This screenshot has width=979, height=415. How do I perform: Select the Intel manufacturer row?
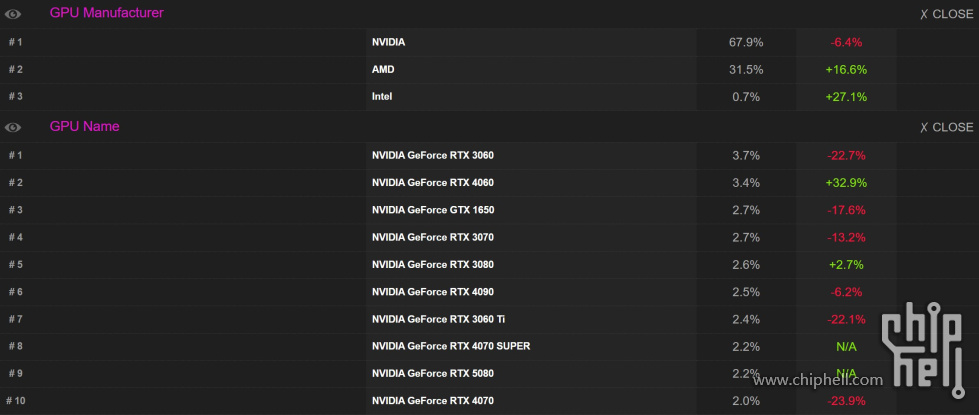tap(490, 97)
